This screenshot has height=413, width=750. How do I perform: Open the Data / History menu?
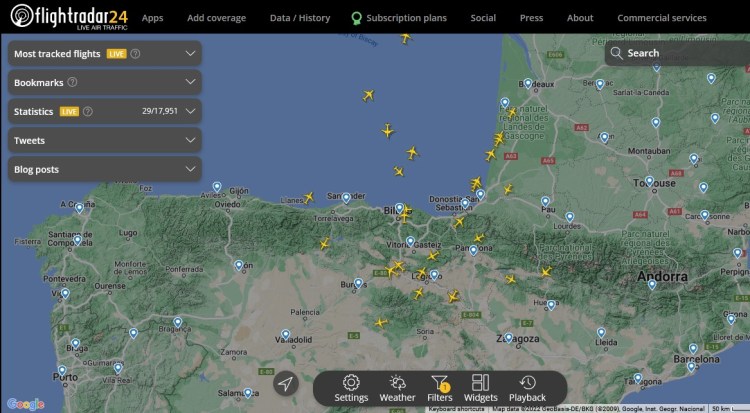pos(299,18)
